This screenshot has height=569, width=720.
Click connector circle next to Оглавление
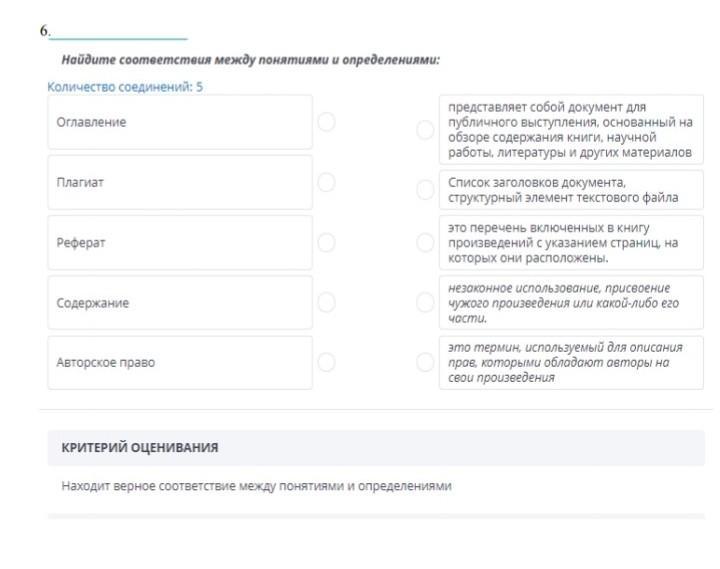(x=326, y=122)
